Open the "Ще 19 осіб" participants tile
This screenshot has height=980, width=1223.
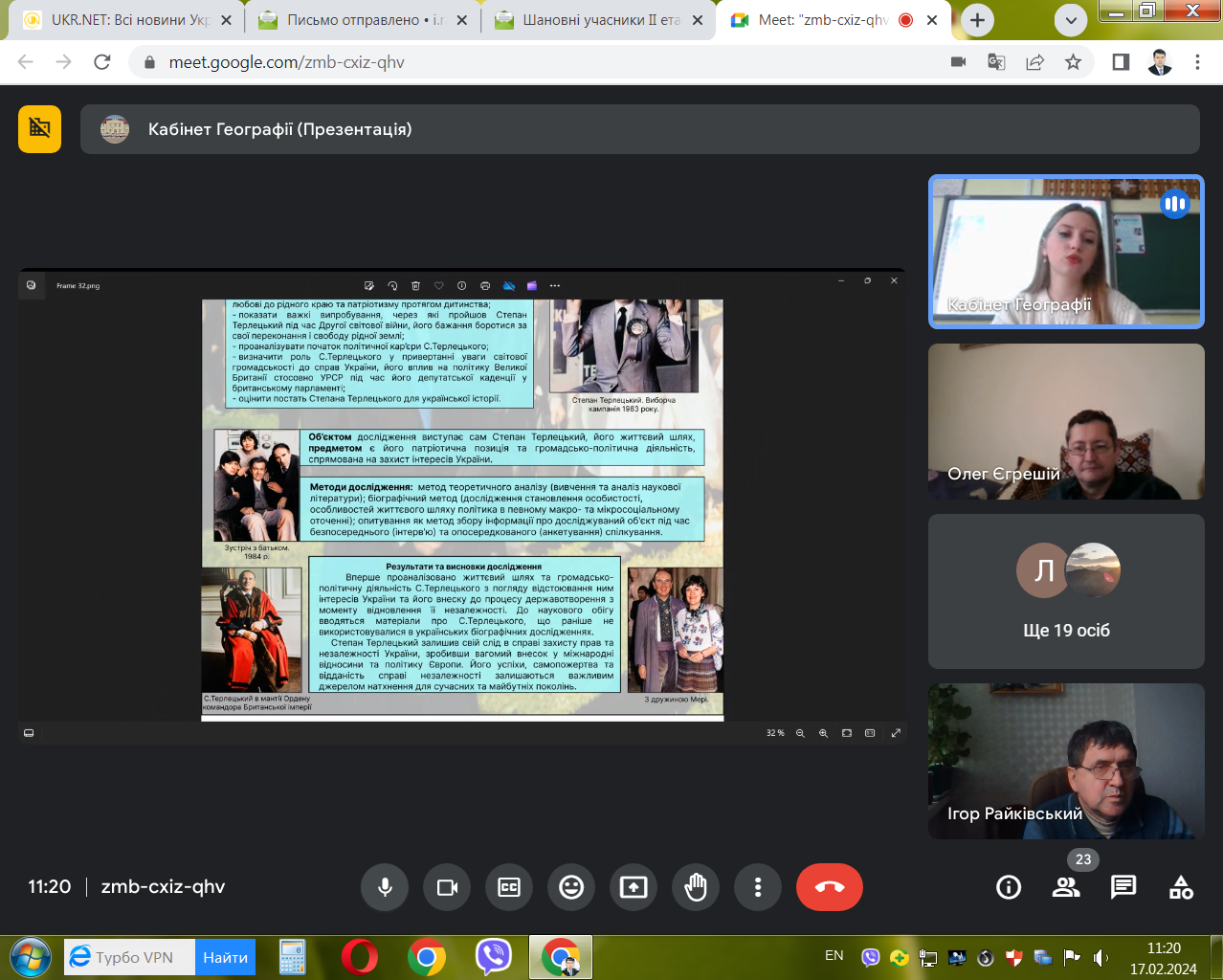[1066, 591]
